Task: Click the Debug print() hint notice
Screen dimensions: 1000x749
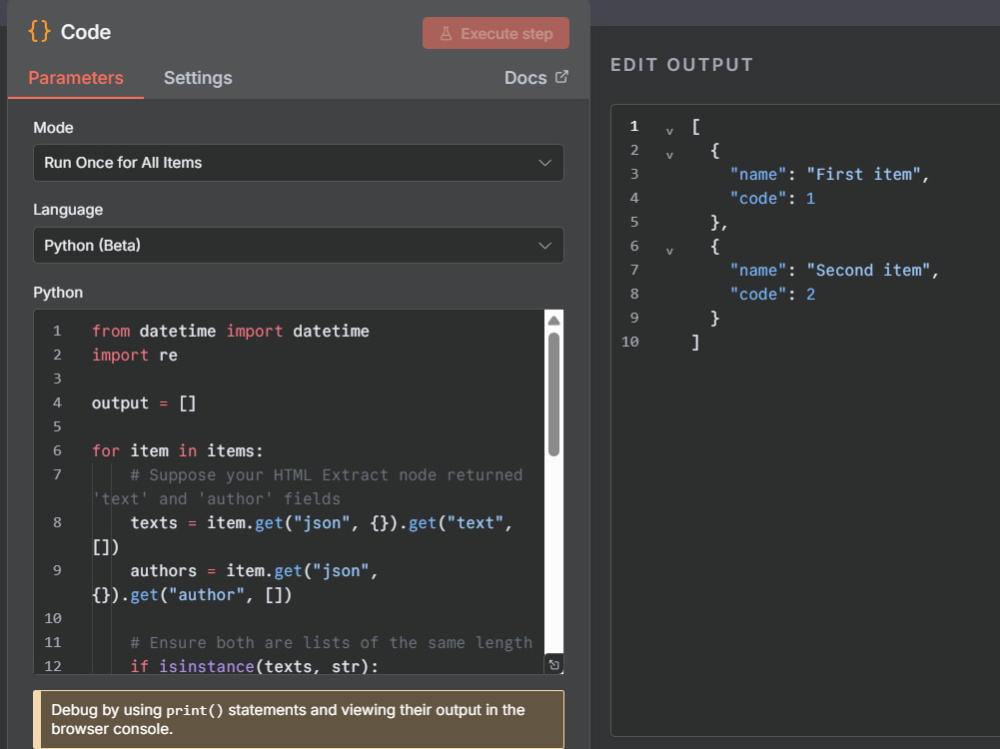Action: (x=298, y=719)
